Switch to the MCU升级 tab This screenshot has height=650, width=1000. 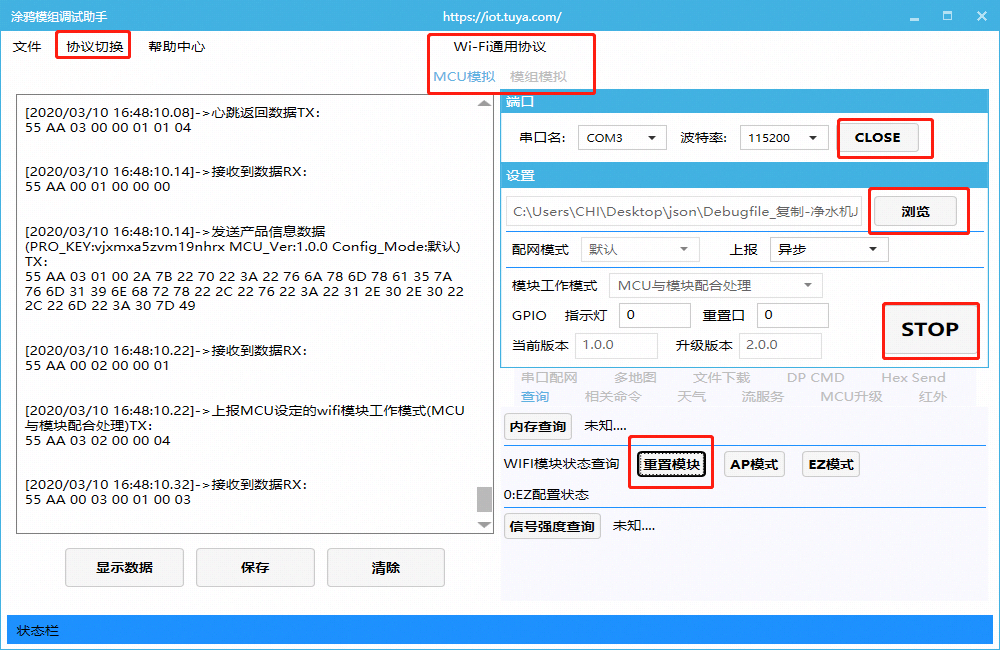click(851, 397)
